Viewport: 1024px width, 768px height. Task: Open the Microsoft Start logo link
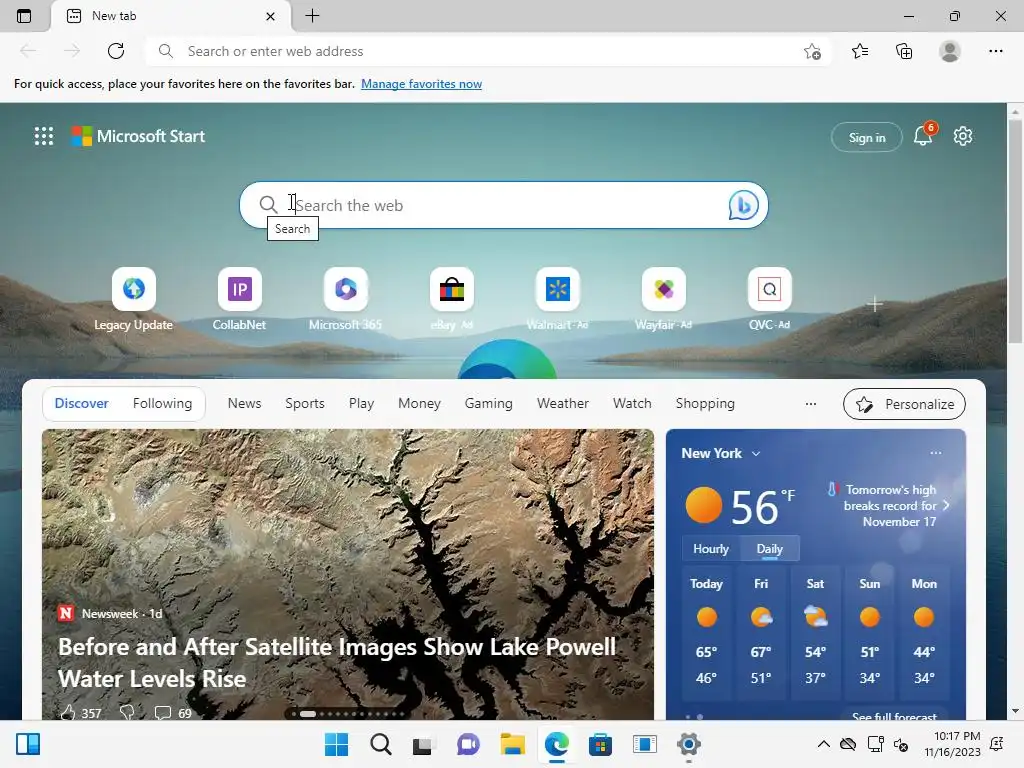tap(138, 136)
